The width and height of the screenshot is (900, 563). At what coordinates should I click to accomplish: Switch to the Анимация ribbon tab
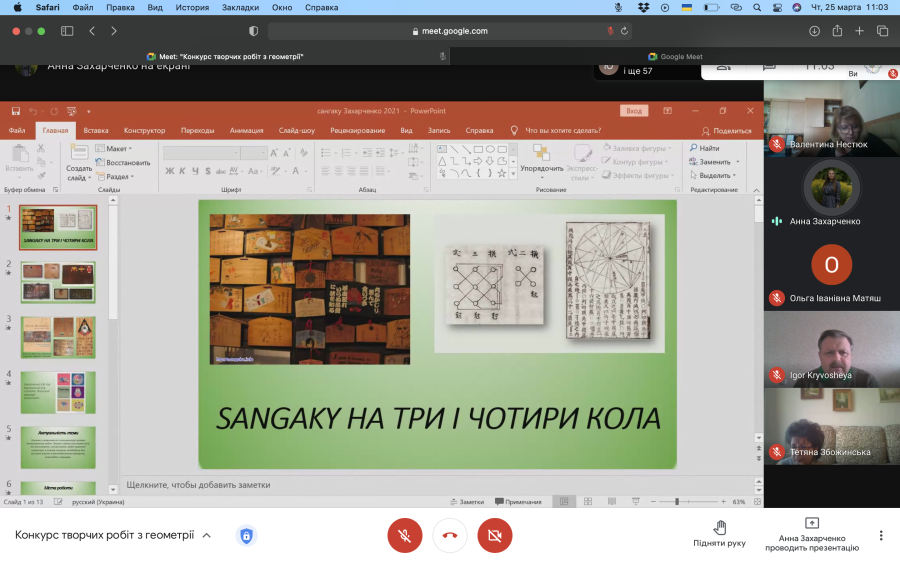(246, 130)
